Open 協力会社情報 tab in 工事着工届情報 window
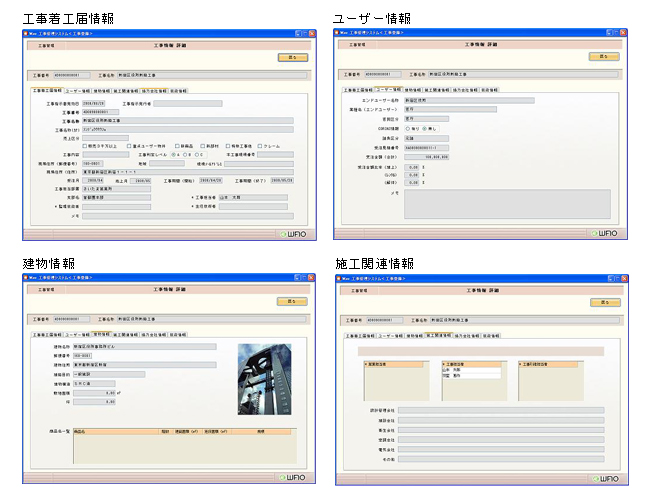 click(x=154, y=90)
